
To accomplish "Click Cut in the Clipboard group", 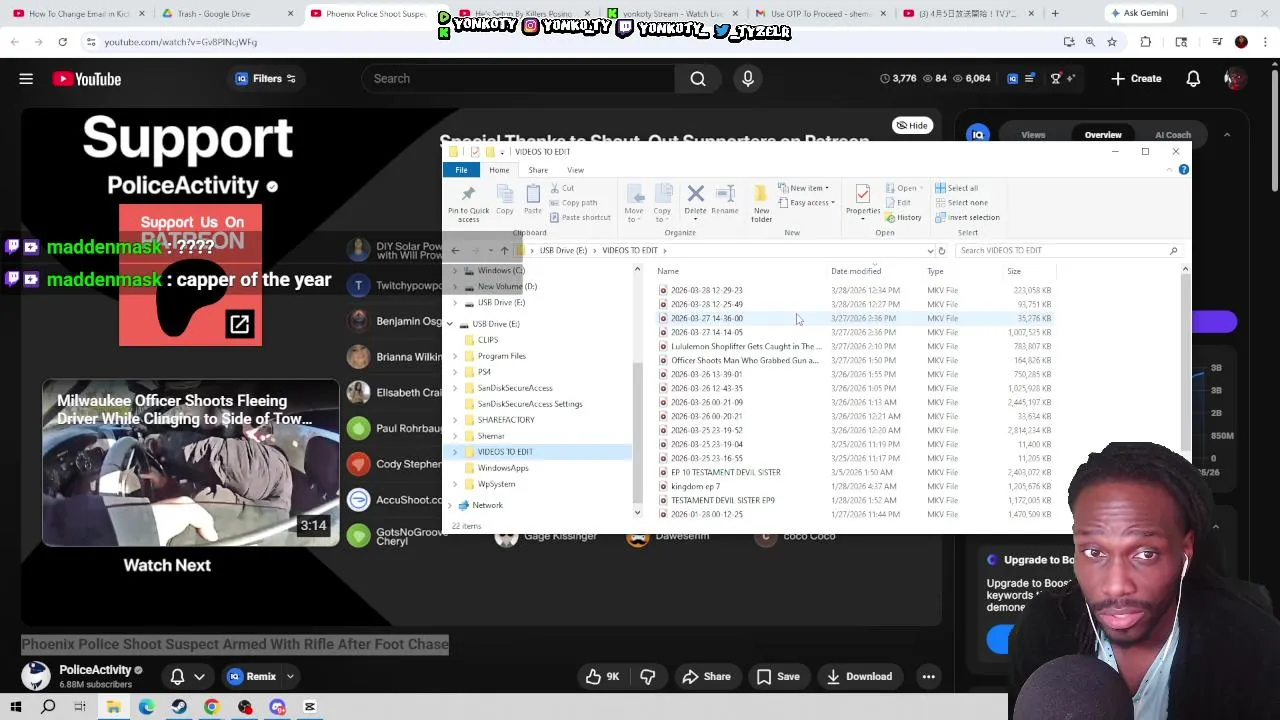I will (x=561, y=188).
